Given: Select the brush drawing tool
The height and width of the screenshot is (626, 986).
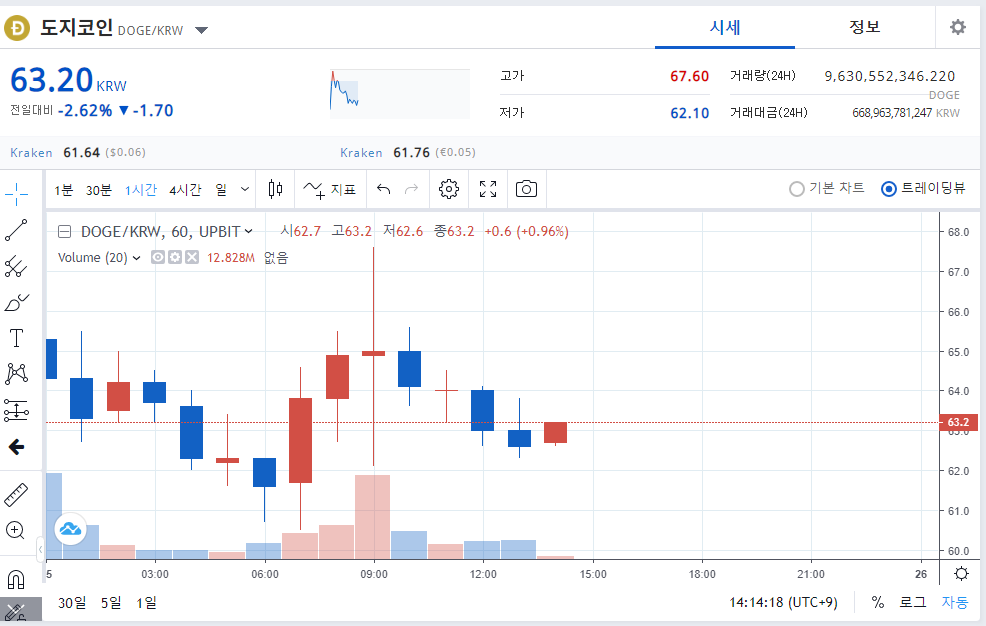Looking at the screenshot, I should [x=16, y=302].
